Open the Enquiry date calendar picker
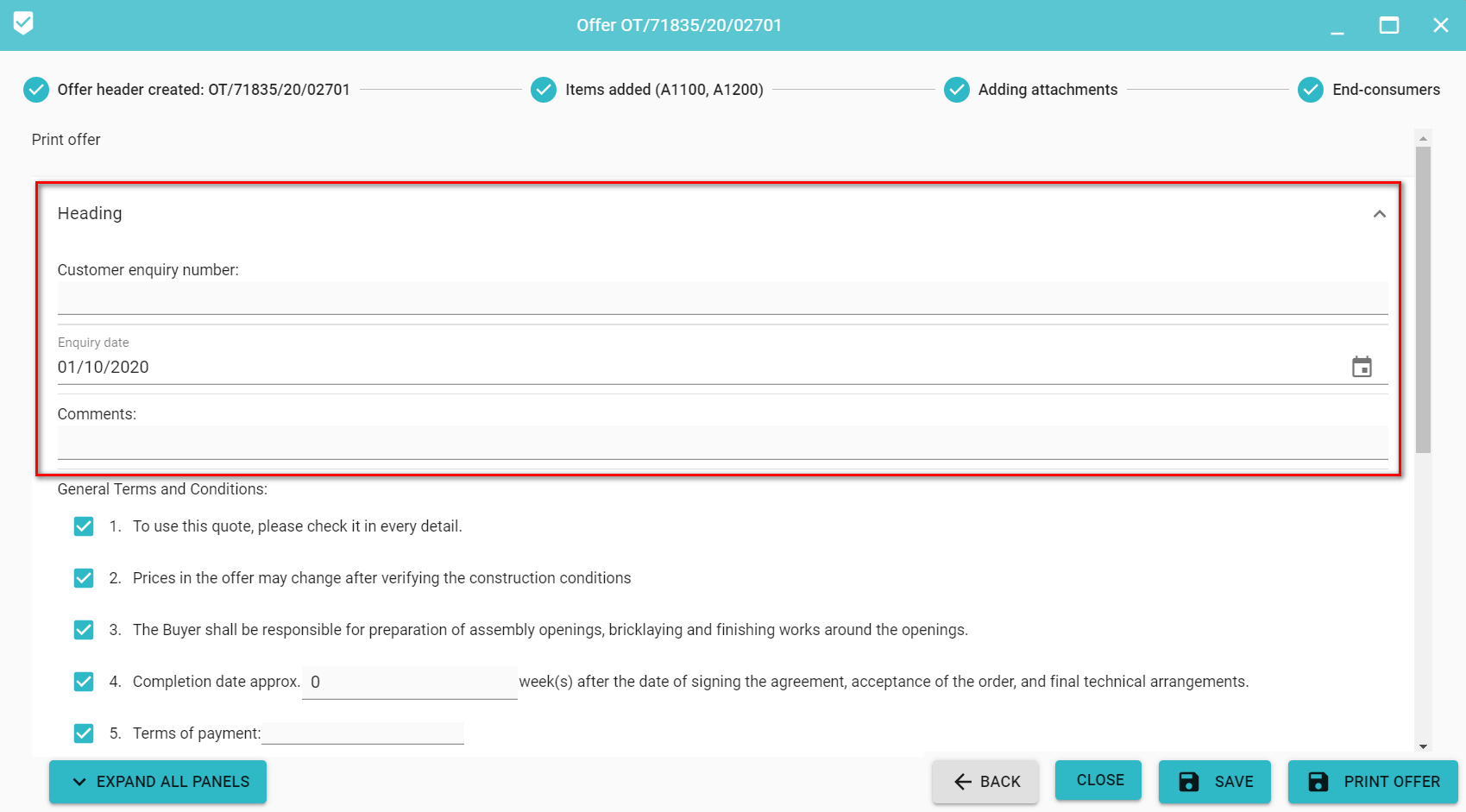This screenshot has height=812, width=1466. 1362,367
